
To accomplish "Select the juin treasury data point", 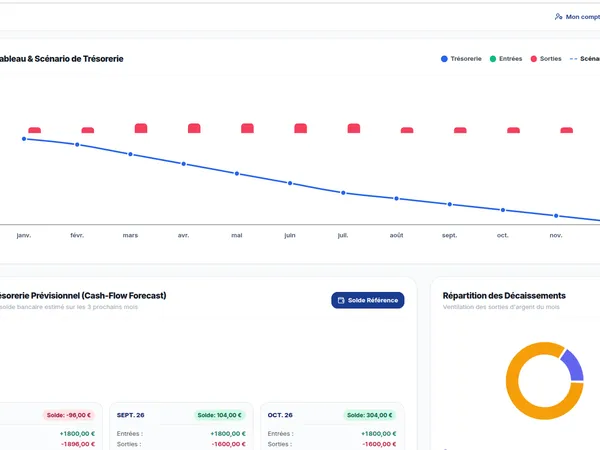I will pos(290,183).
